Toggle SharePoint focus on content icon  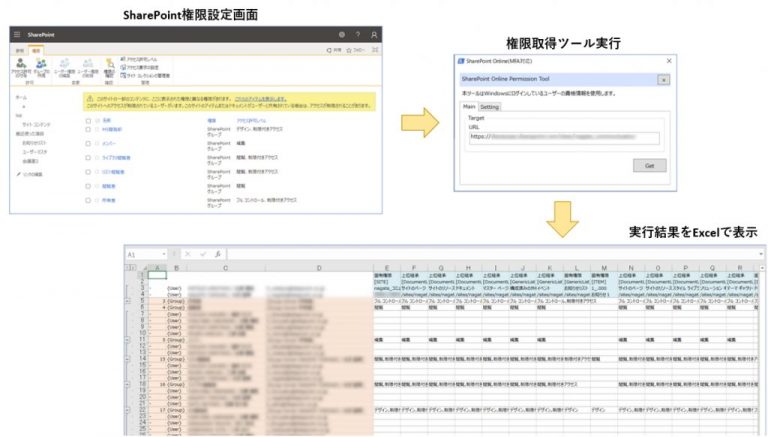pos(375,50)
